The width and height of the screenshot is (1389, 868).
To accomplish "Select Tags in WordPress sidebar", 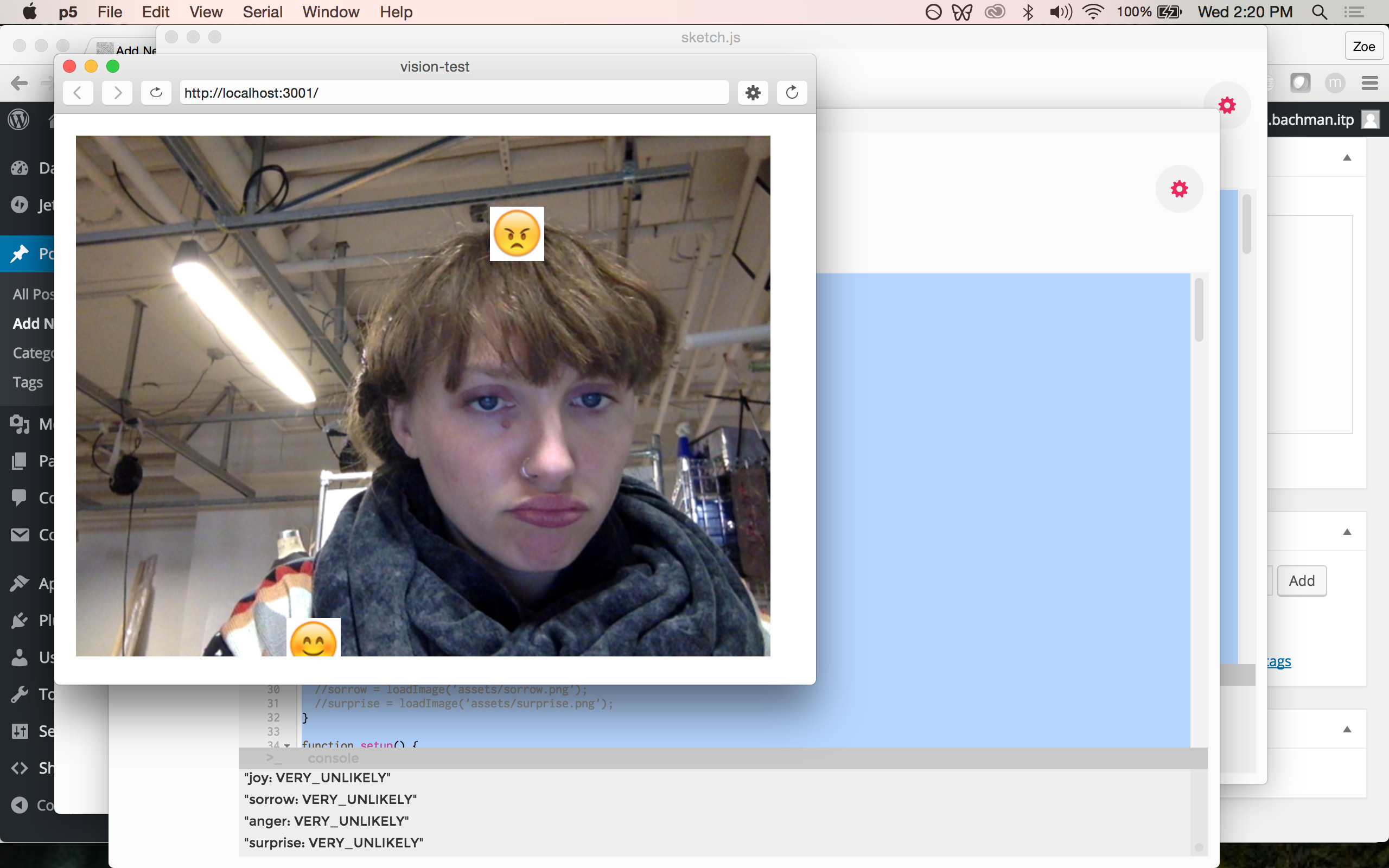I will click(x=28, y=382).
